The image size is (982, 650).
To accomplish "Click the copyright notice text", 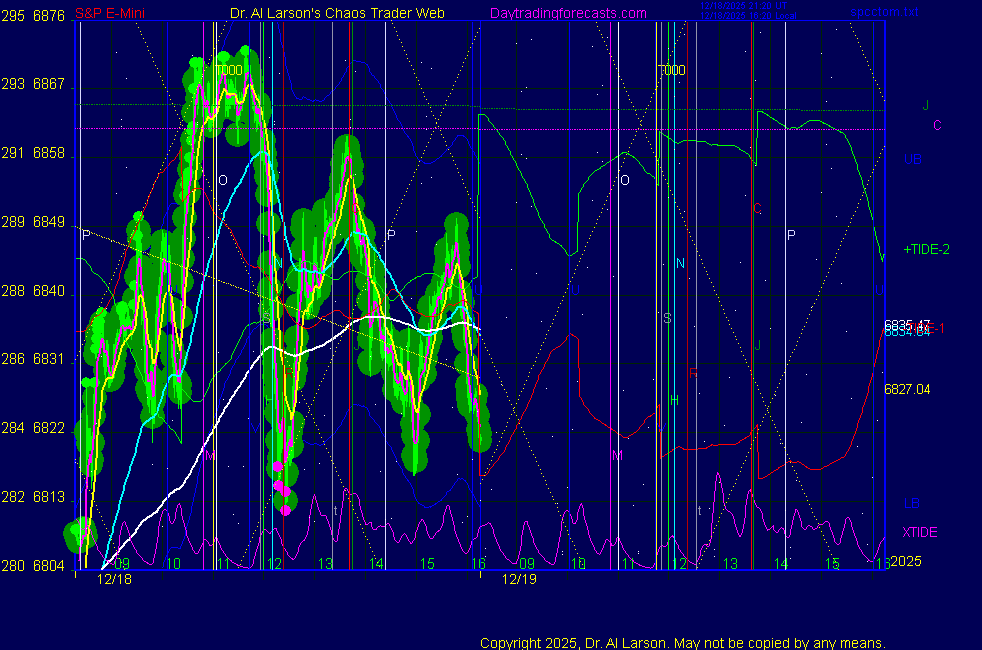I will [682, 643].
